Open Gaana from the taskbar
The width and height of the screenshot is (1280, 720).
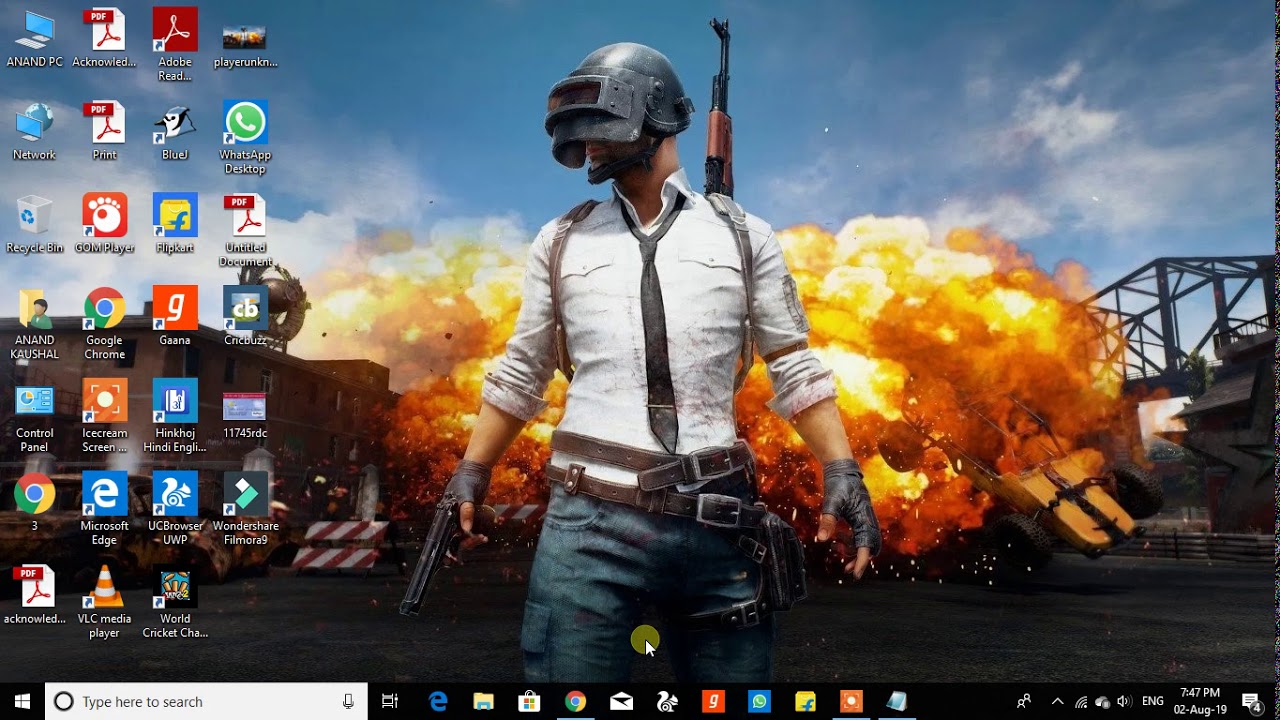pos(713,702)
